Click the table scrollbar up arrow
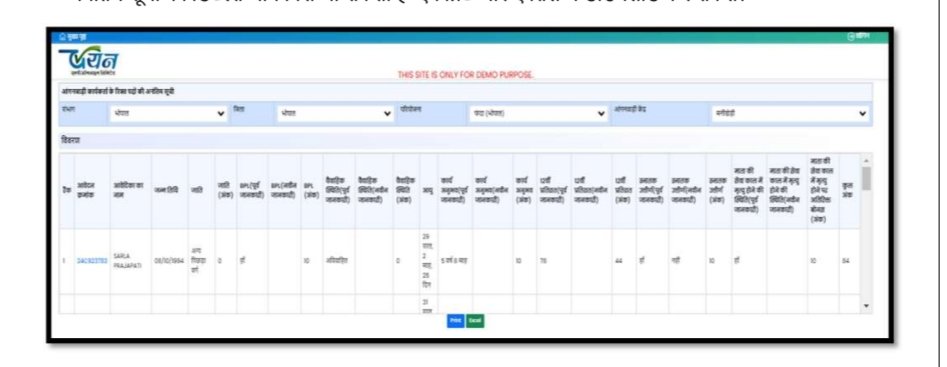 click(x=867, y=161)
